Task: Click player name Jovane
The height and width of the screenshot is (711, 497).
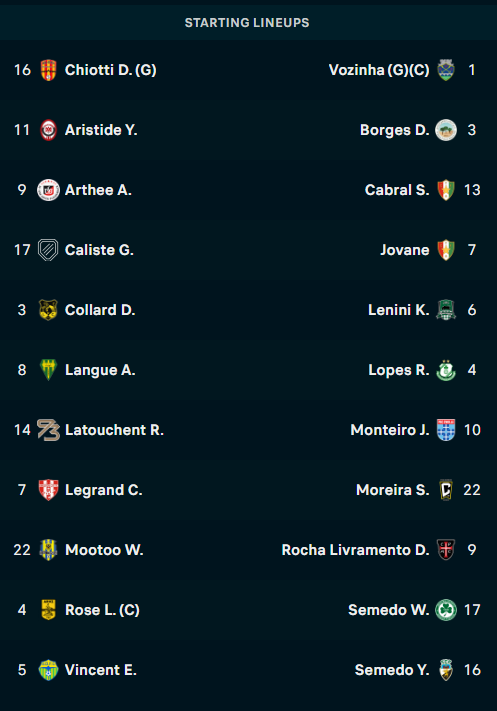Action: pos(404,250)
